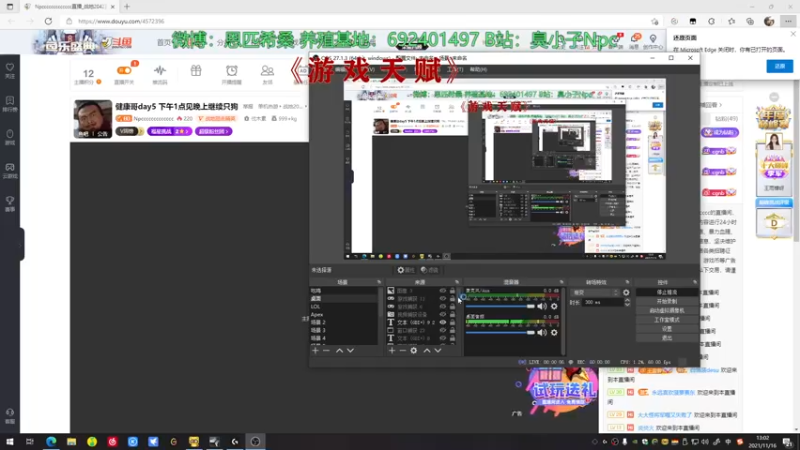The width and height of the screenshot is (800, 450).
Task: Select the text GDI+ 9 2 source row
Action: coord(421,322)
